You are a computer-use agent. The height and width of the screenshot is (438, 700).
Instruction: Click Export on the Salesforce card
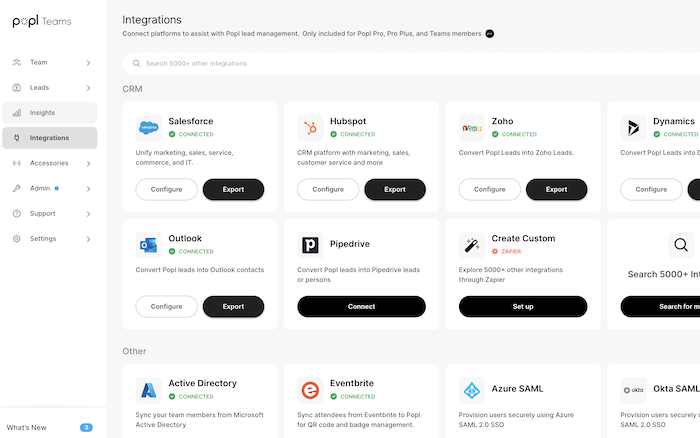point(233,189)
